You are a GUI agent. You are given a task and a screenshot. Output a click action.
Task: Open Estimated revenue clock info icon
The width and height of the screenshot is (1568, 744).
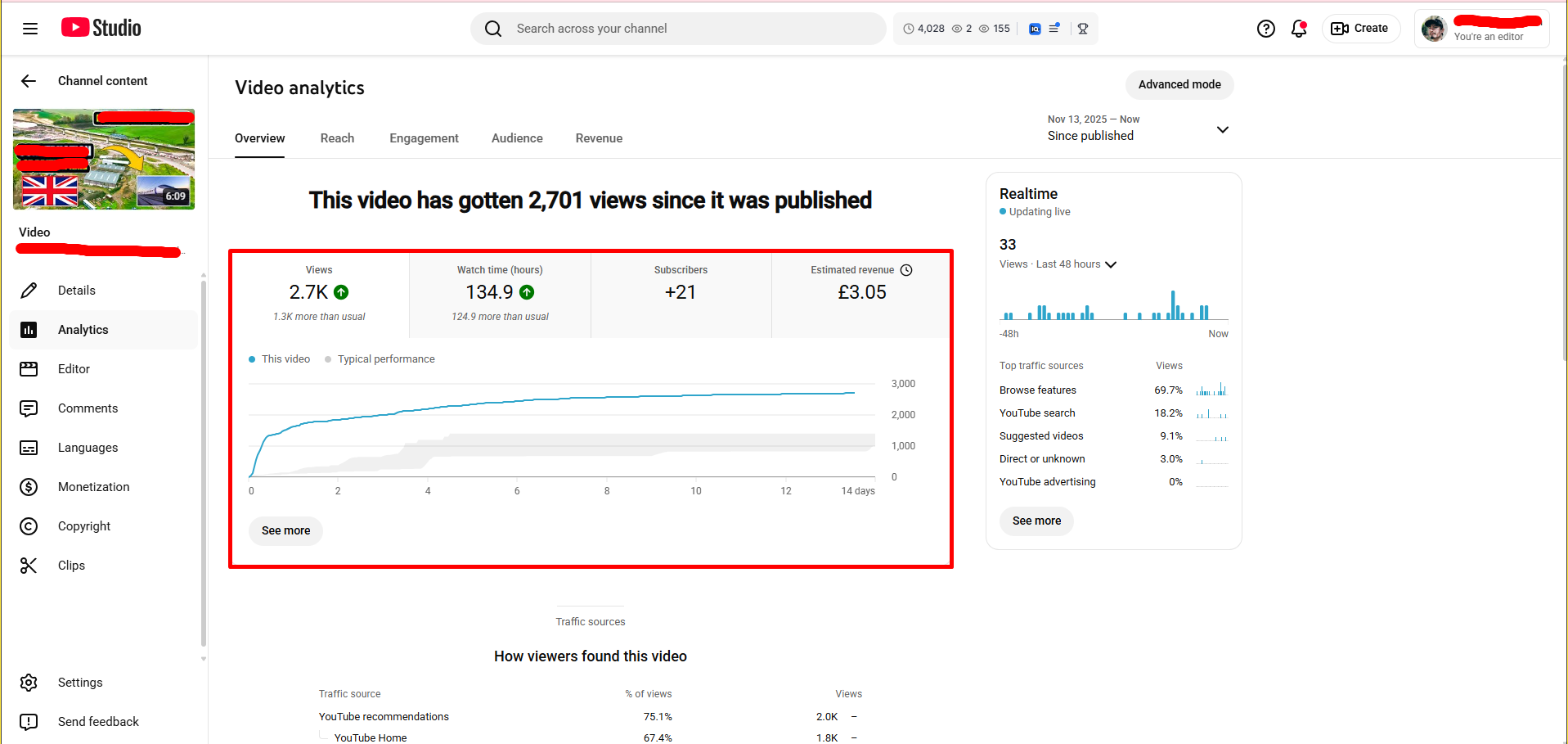tap(906, 270)
